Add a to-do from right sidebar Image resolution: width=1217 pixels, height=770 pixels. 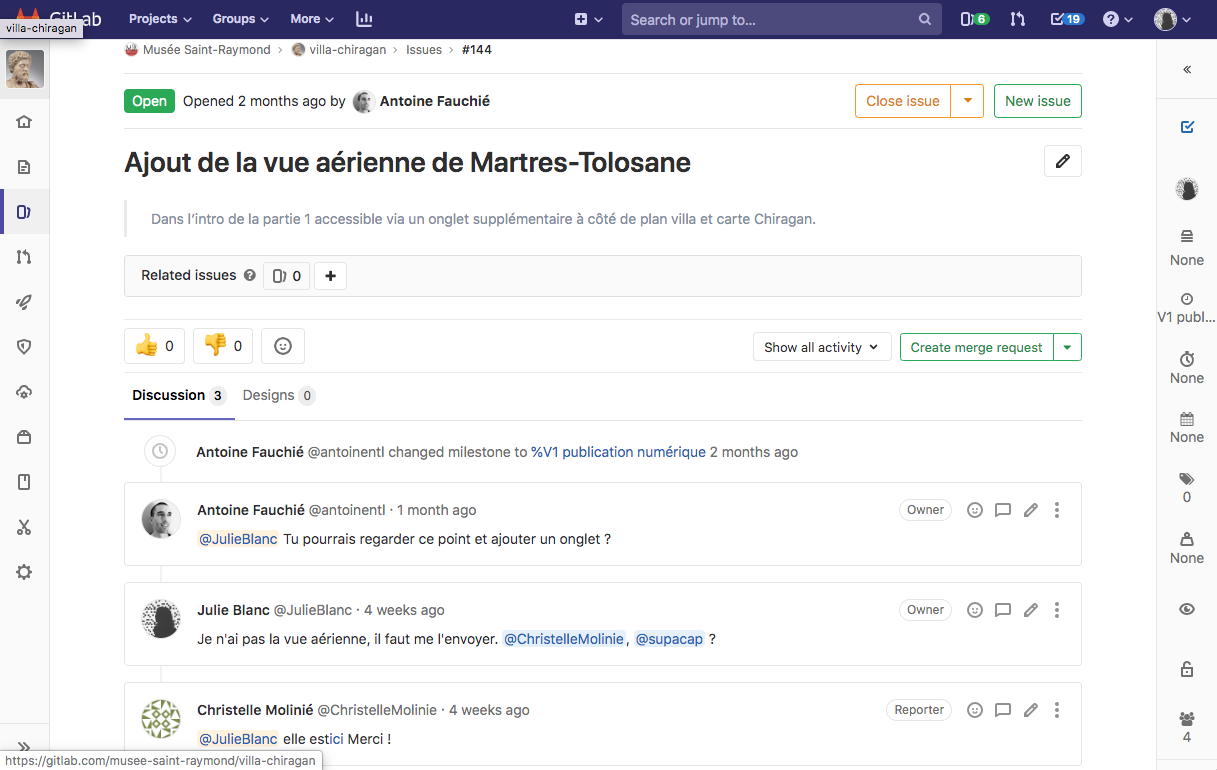pos(1187,127)
